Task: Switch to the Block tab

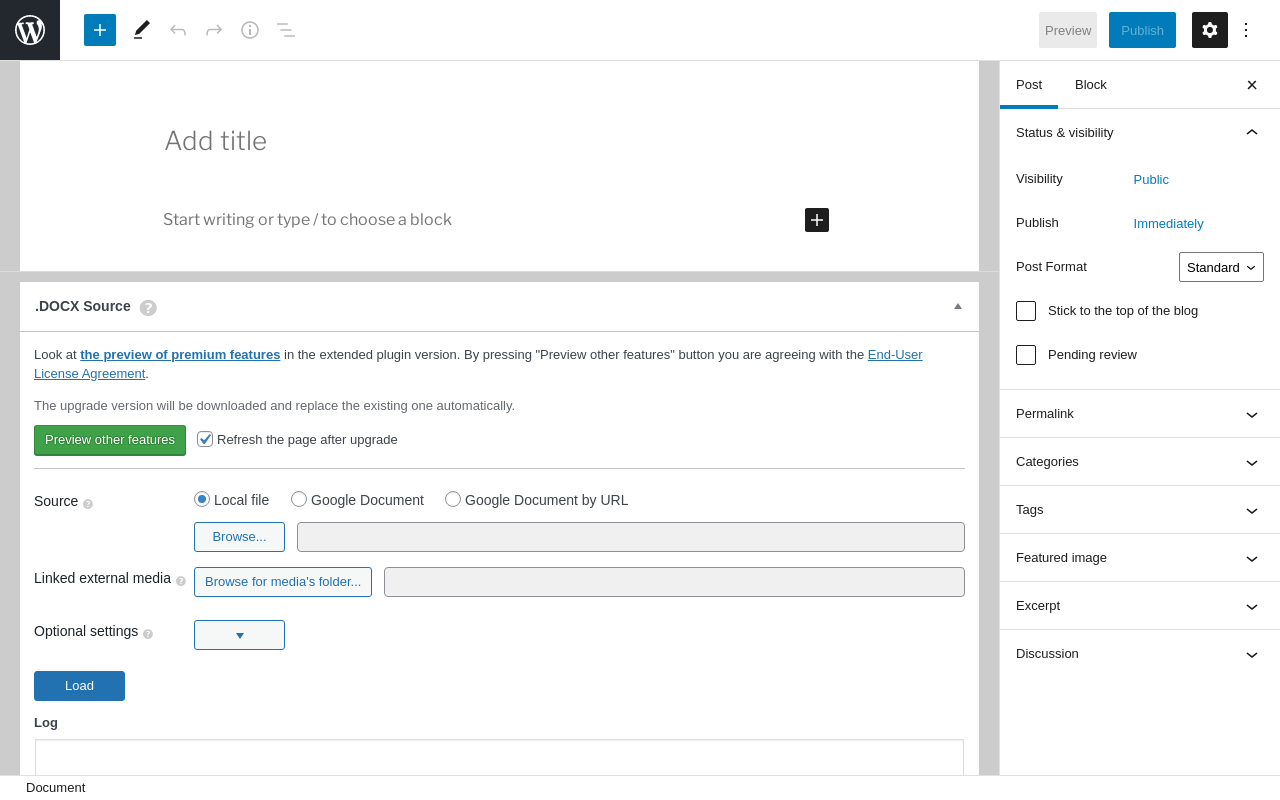Action: (1091, 85)
